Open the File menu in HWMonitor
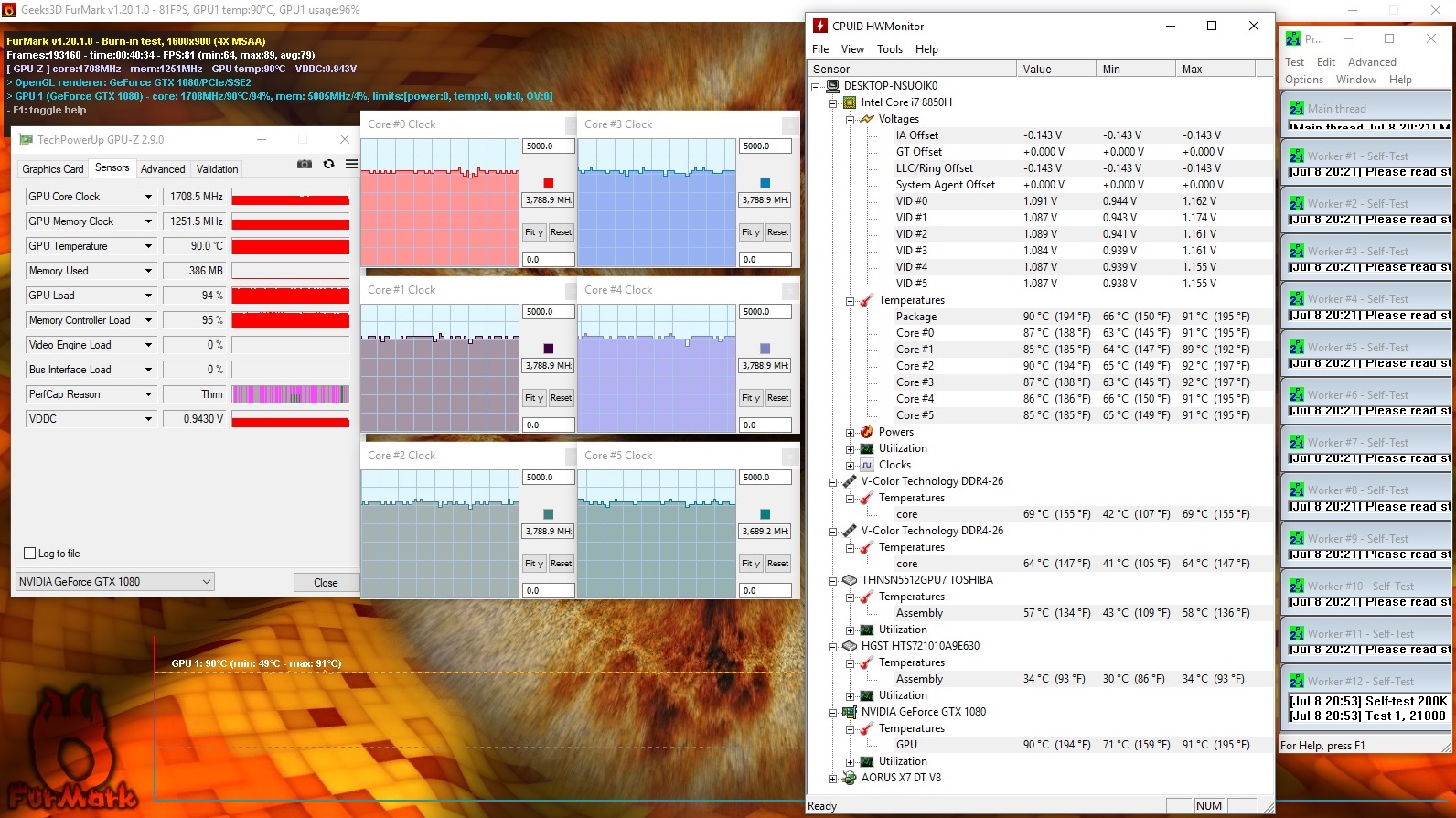 pyautogui.click(x=820, y=49)
